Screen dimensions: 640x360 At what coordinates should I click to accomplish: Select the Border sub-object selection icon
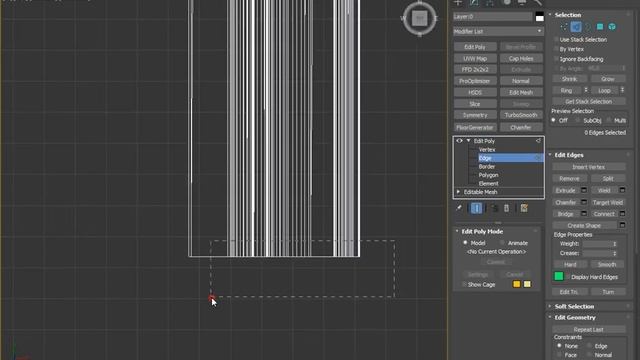(588, 27)
